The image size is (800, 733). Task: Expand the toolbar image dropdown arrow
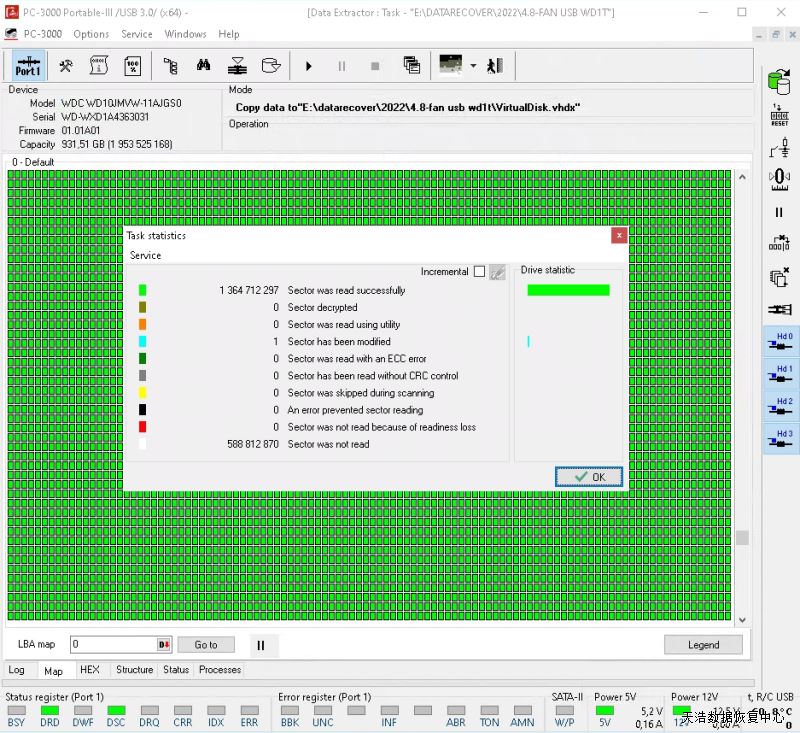473,66
